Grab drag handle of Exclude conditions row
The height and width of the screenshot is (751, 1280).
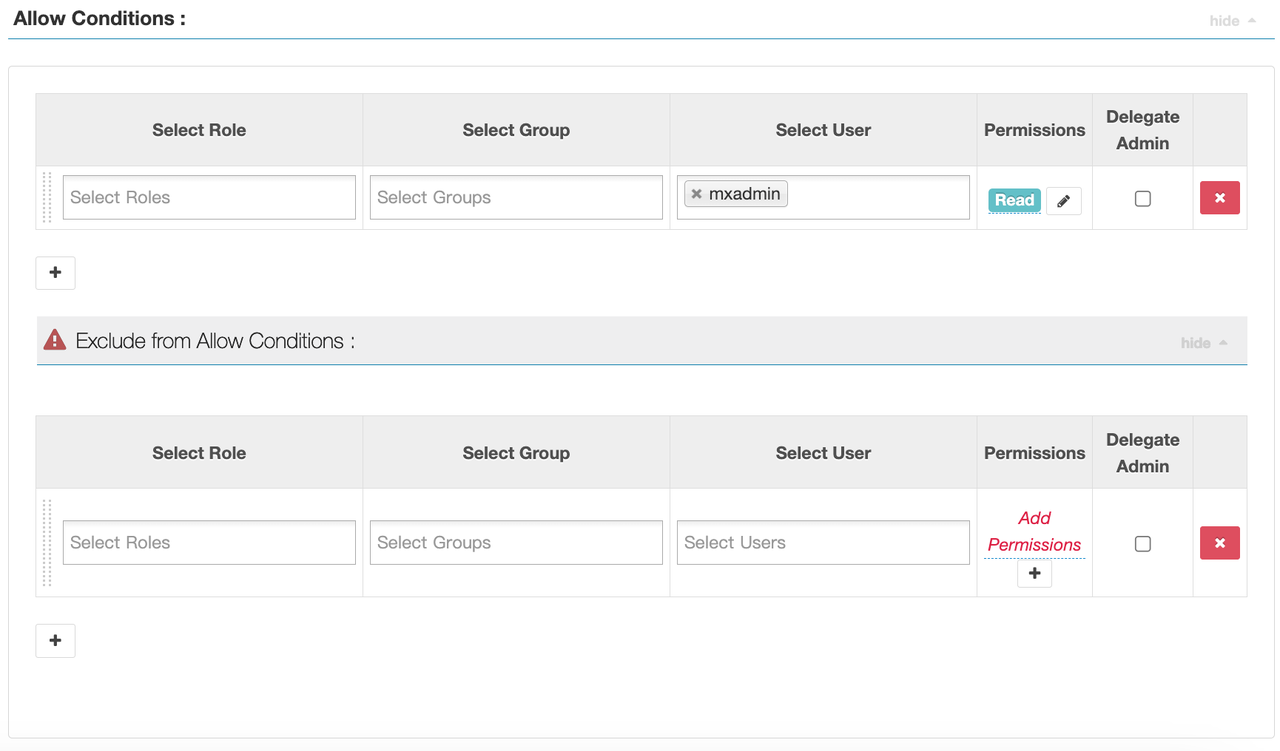(47, 543)
